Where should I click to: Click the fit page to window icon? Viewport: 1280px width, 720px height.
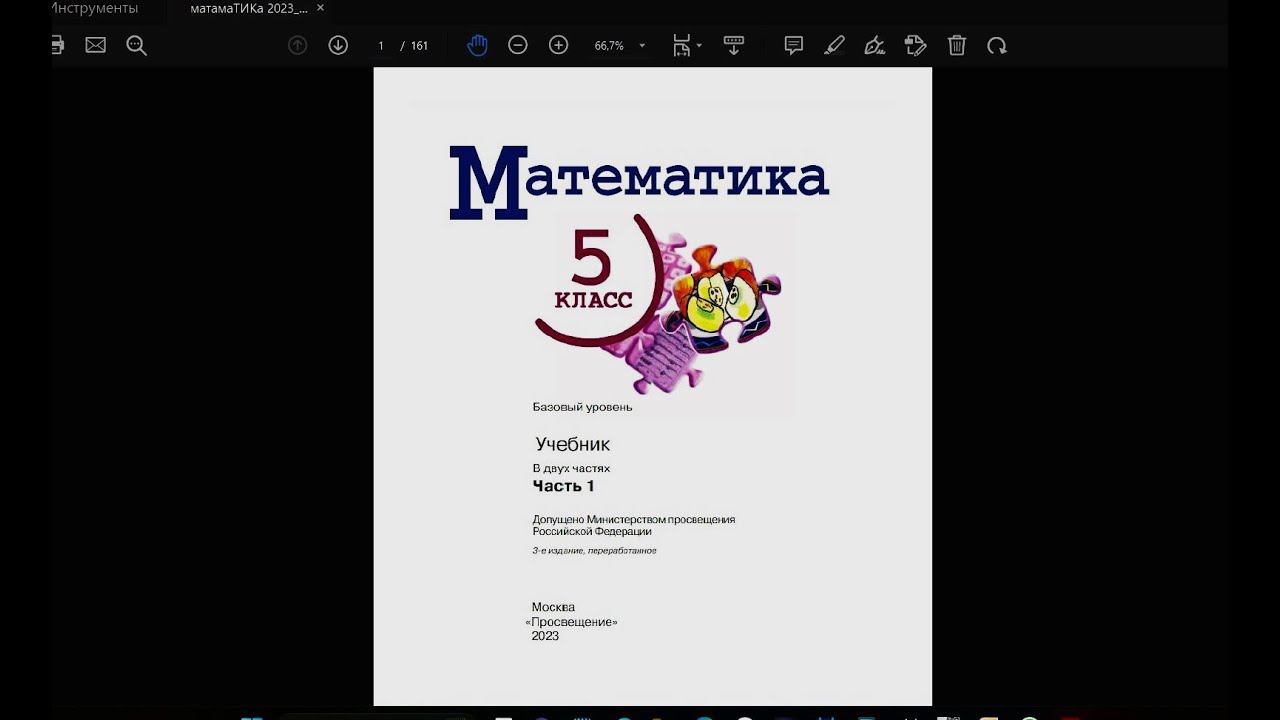(681, 45)
